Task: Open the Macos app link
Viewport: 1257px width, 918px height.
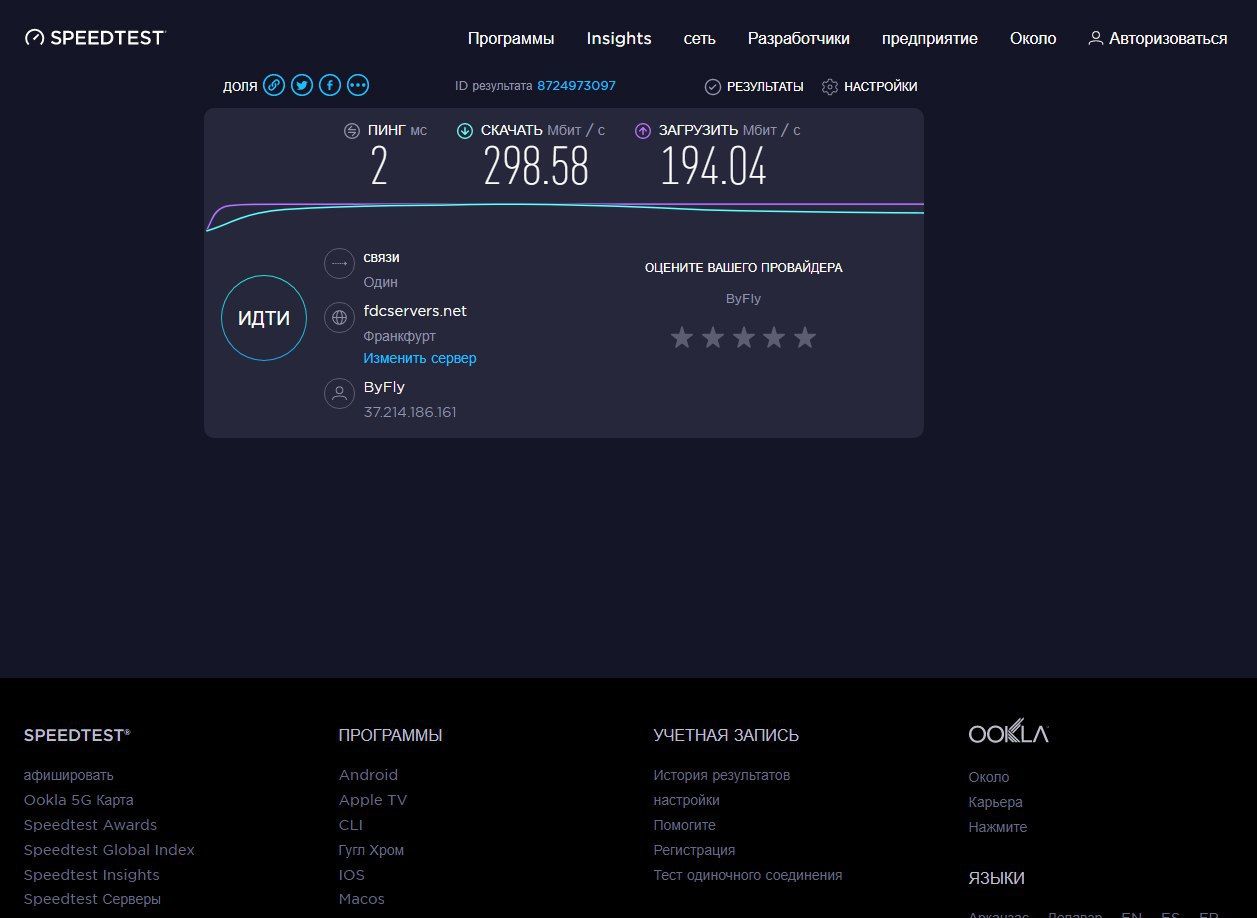Action: pyautogui.click(x=362, y=899)
